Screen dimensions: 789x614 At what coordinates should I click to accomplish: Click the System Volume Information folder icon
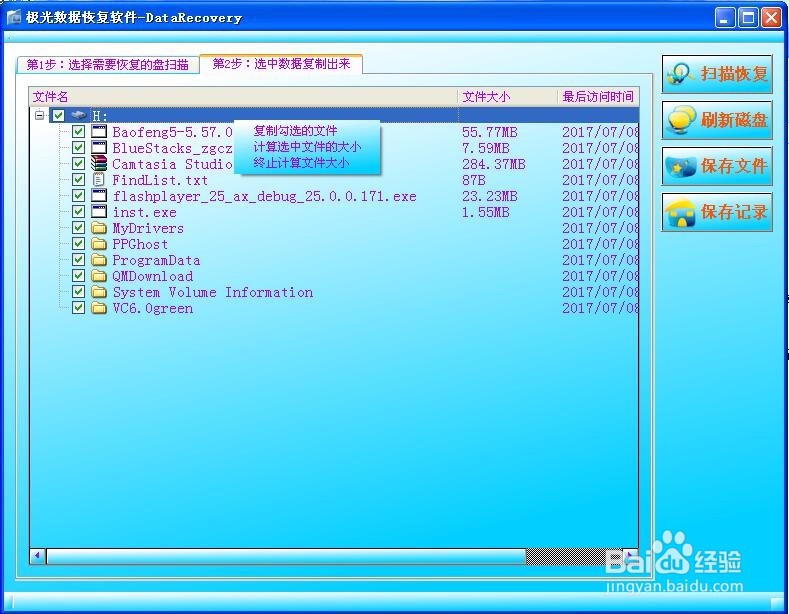tap(99, 292)
